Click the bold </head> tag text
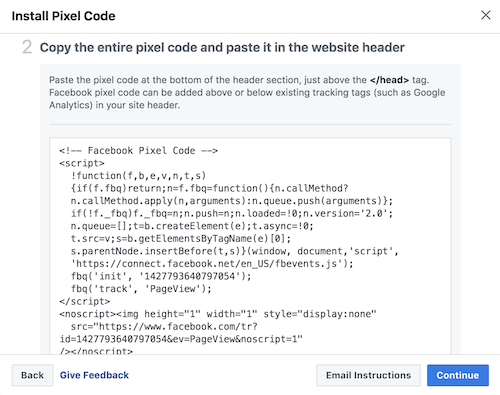500x395 pixels. [389, 80]
